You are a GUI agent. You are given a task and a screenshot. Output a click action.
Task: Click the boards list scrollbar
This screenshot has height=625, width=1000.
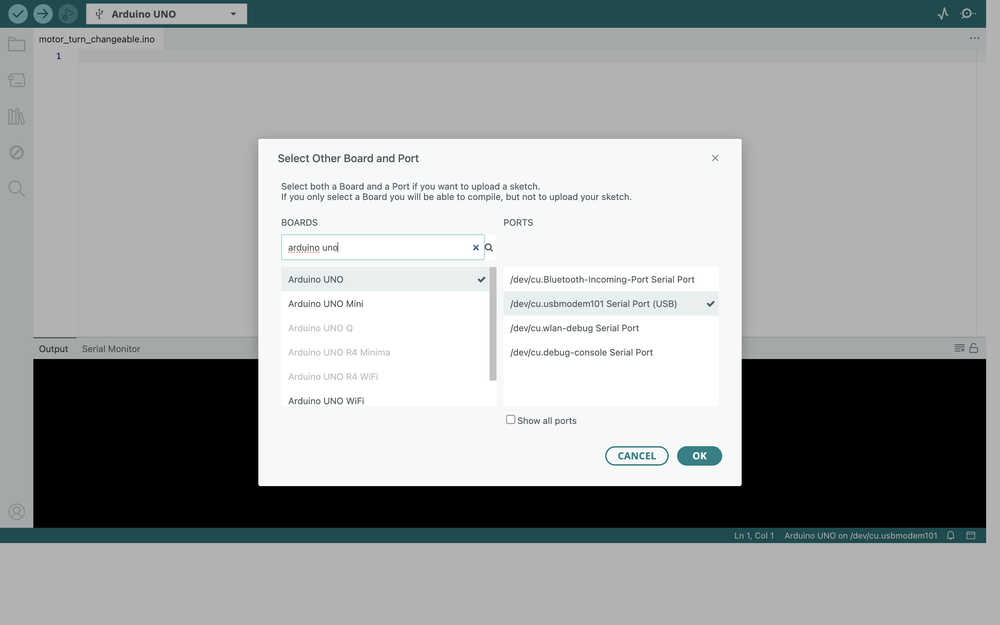click(x=493, y=324)
